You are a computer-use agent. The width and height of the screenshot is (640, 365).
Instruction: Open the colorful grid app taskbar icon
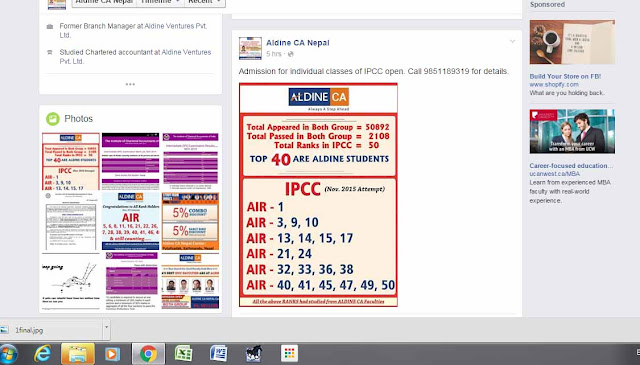point(289,354)
